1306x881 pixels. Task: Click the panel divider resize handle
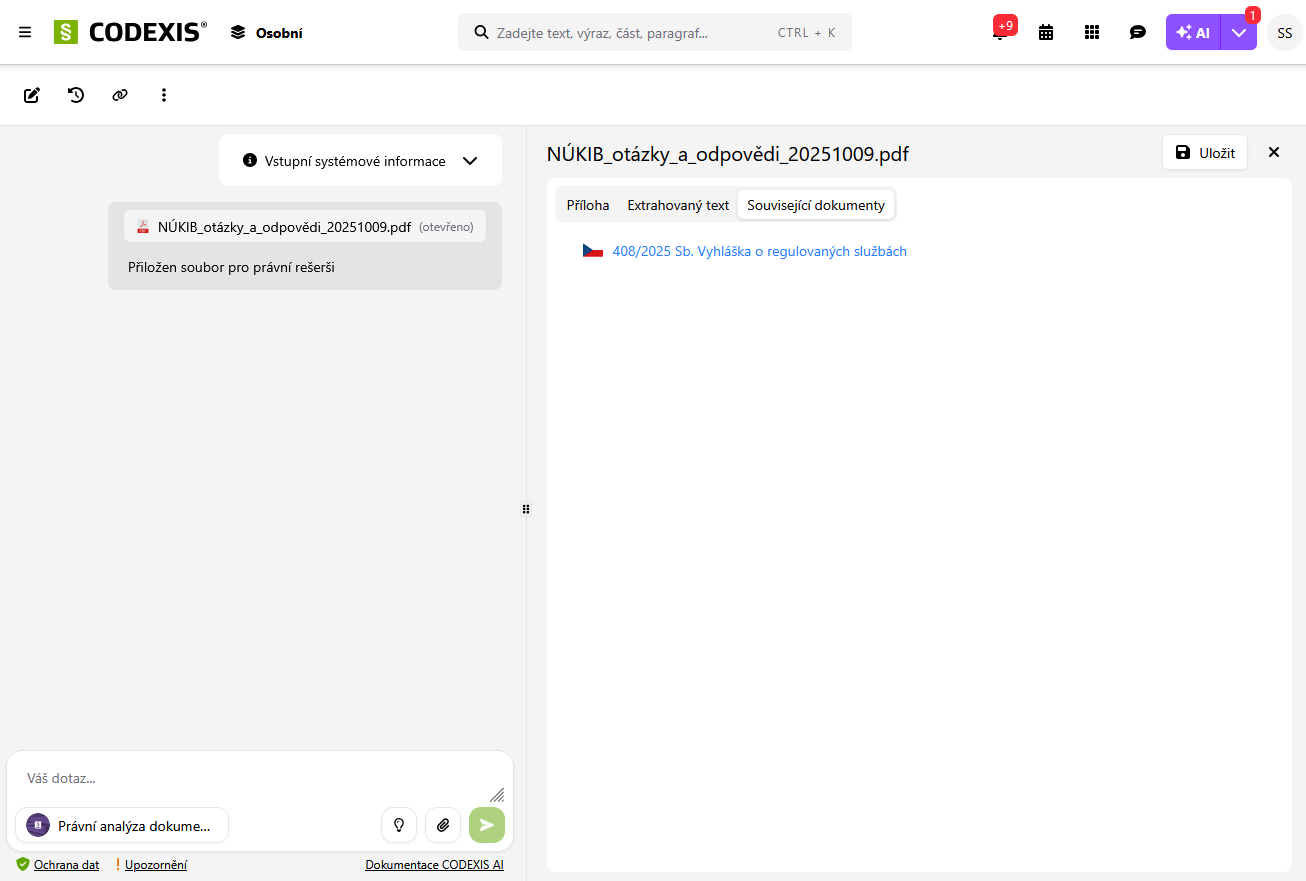(526, 509)
